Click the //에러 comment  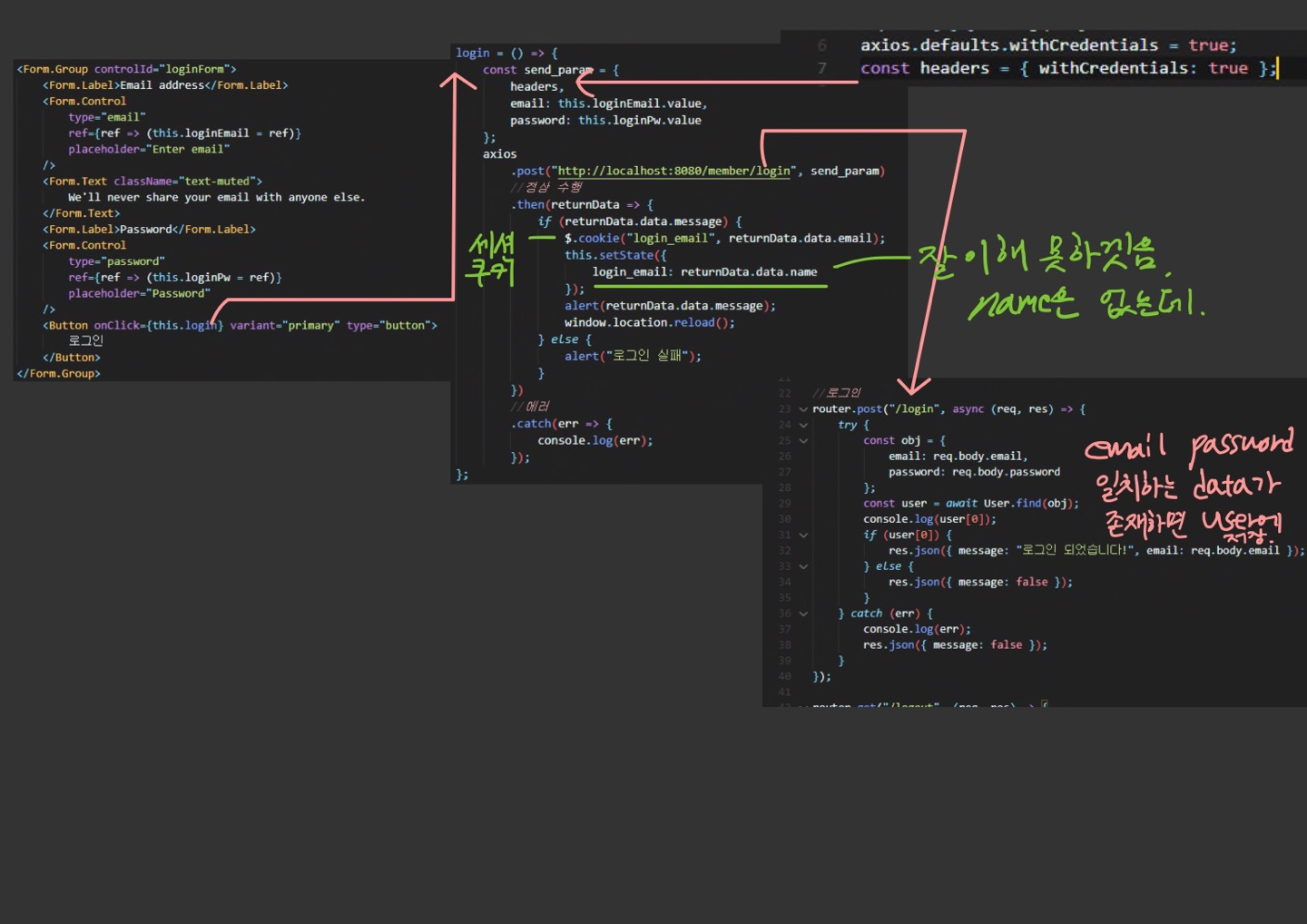(x=530, y=406)
